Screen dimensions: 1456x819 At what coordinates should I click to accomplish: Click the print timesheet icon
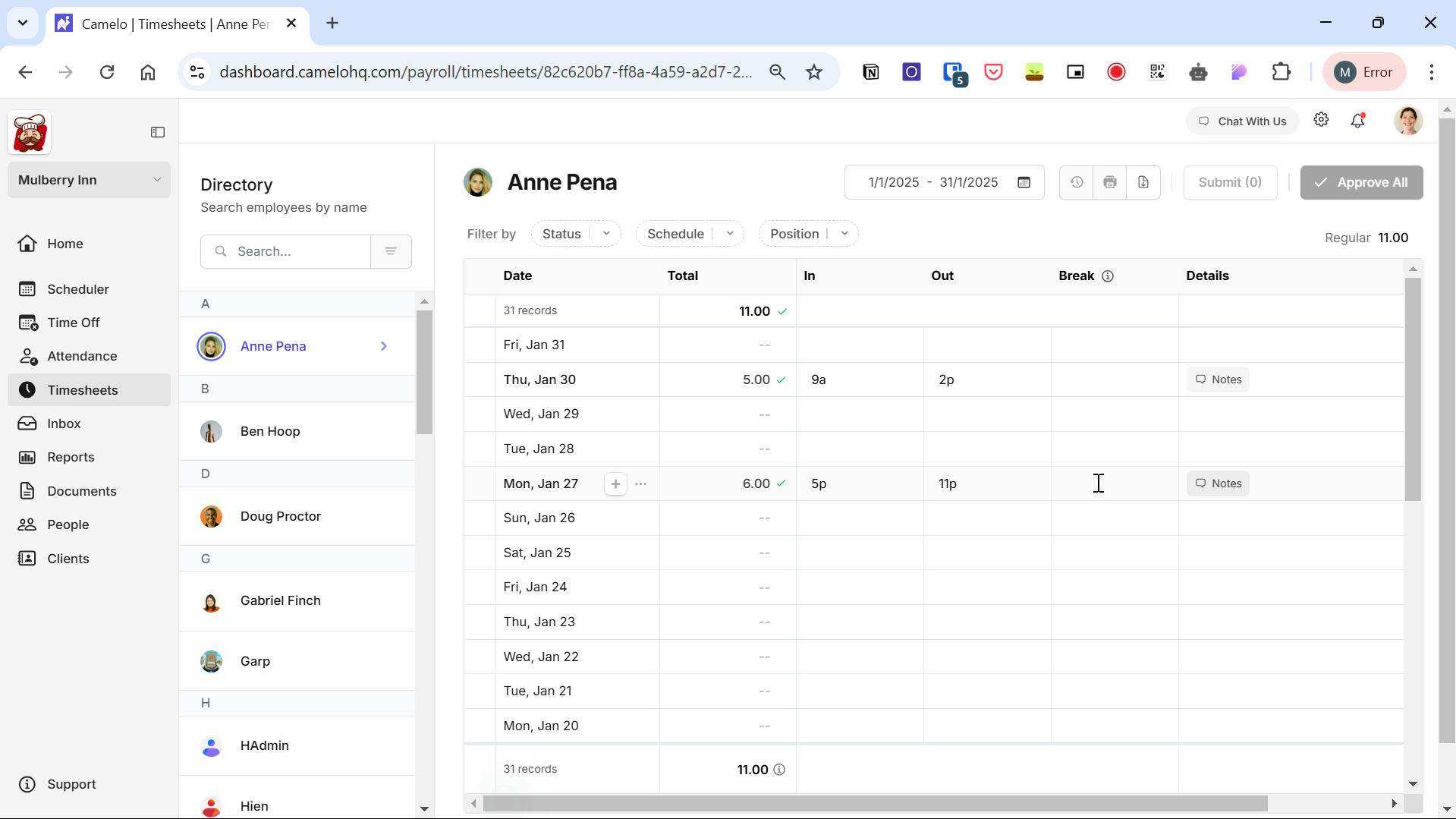[x=1109, y=182]
